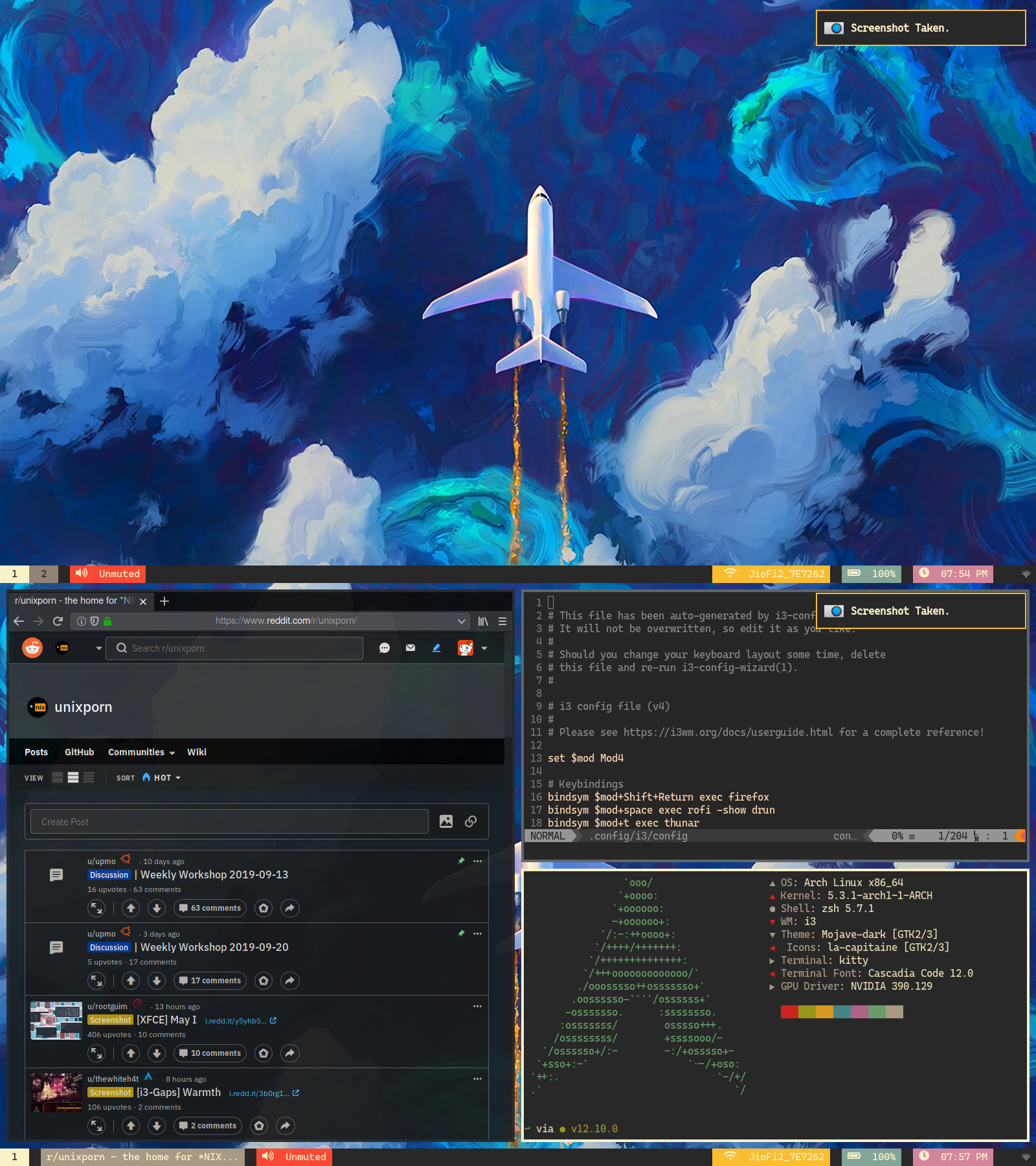
Task: Open the HOT sort dropdown
Action: coord(161,777)
